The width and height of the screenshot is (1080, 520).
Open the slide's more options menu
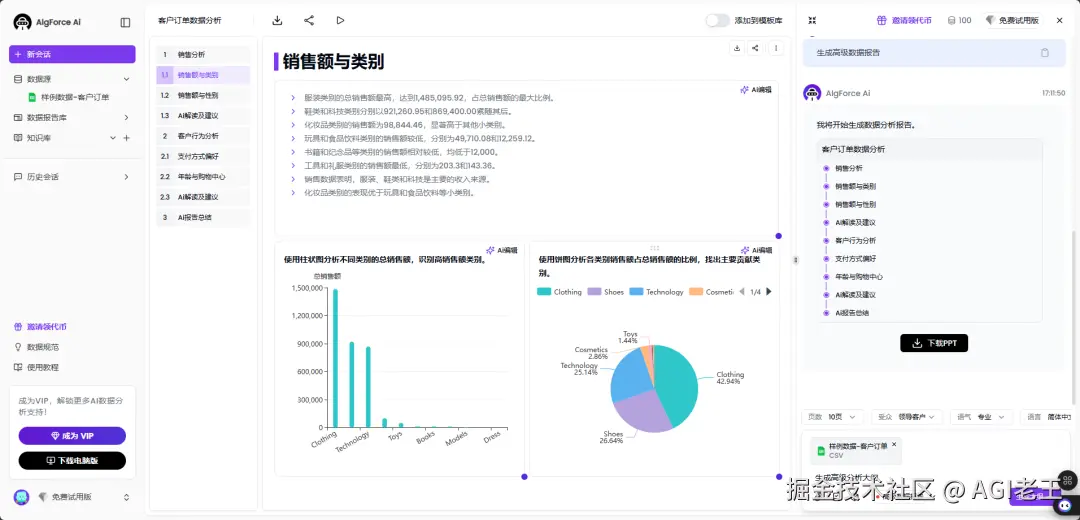pyautogui.click(x=776, y=48)
